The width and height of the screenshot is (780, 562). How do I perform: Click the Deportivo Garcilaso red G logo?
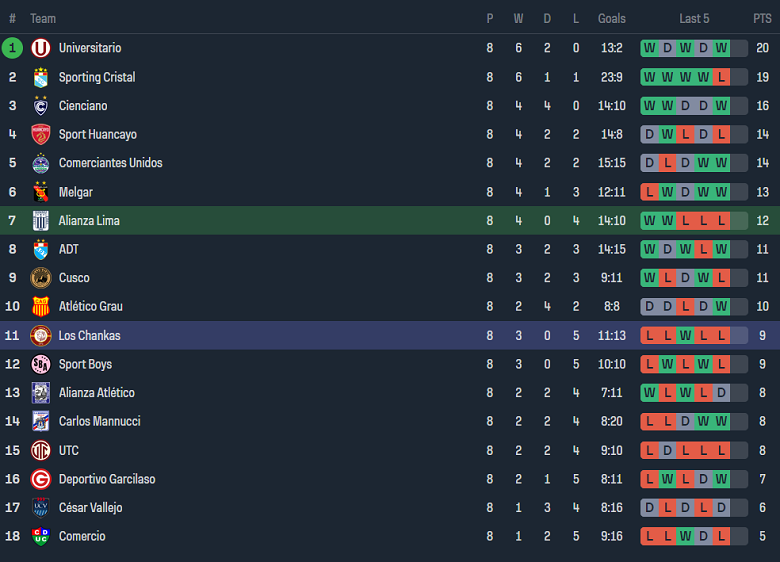click(x=40, y=479)
